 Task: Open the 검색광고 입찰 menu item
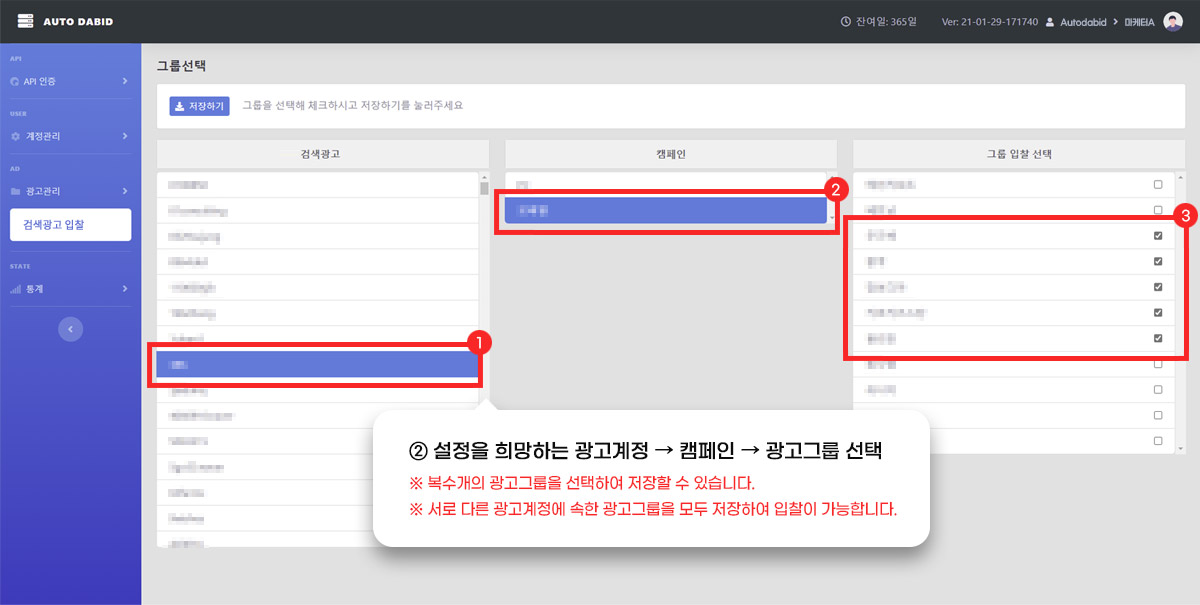[70, 225]
